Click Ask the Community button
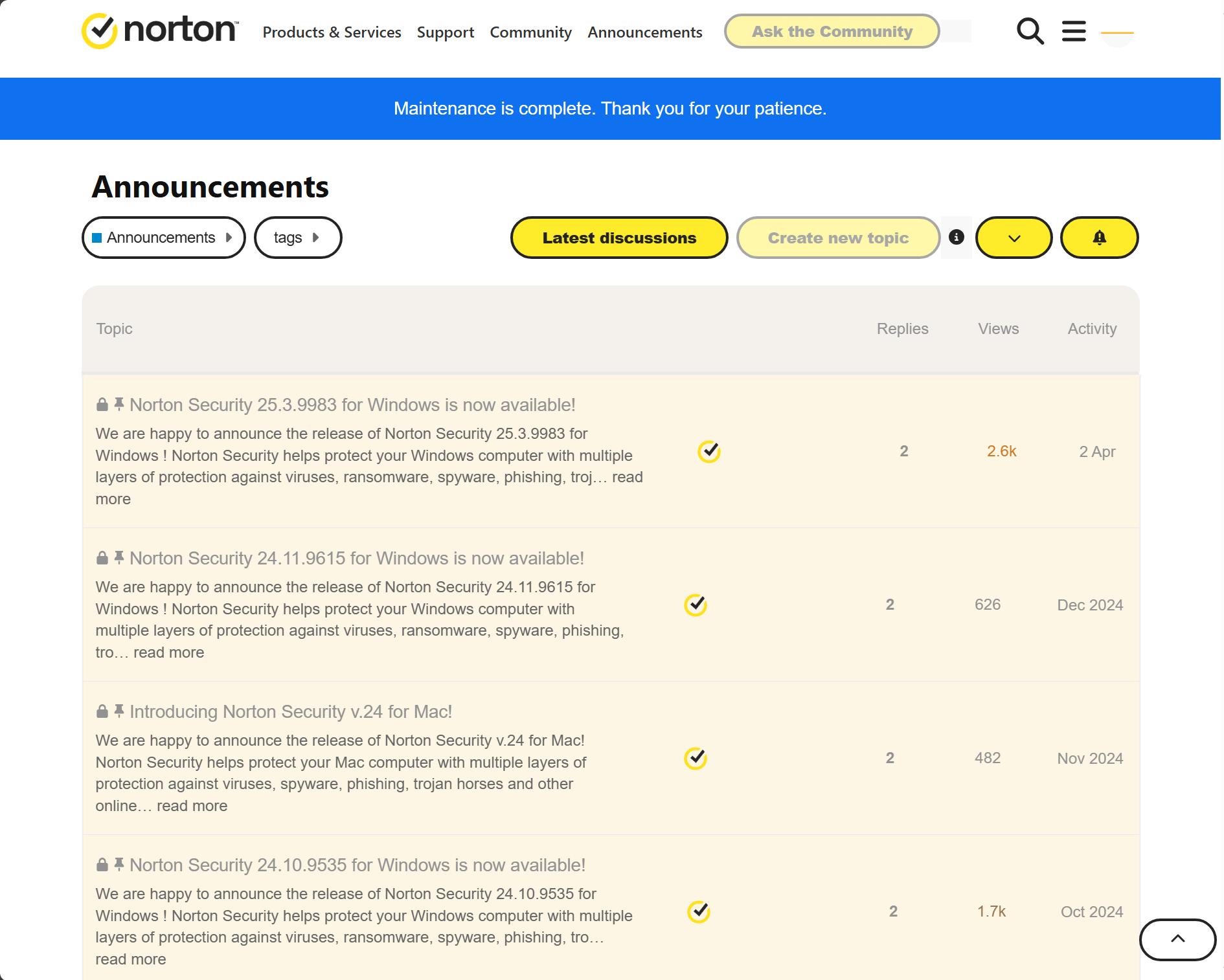The height and width of the screenshot is (980, 1224). point(832,31)
